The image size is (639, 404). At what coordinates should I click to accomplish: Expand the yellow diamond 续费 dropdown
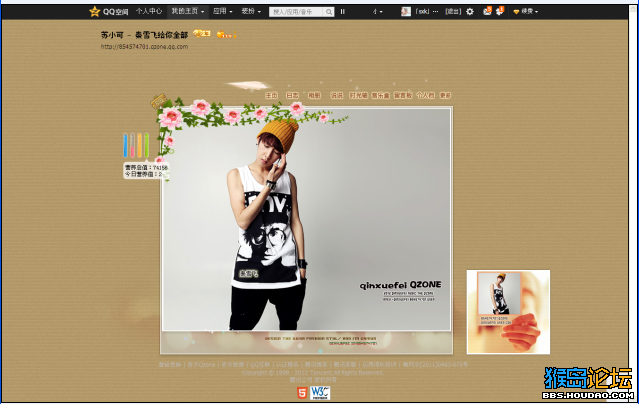coord(525,11)
